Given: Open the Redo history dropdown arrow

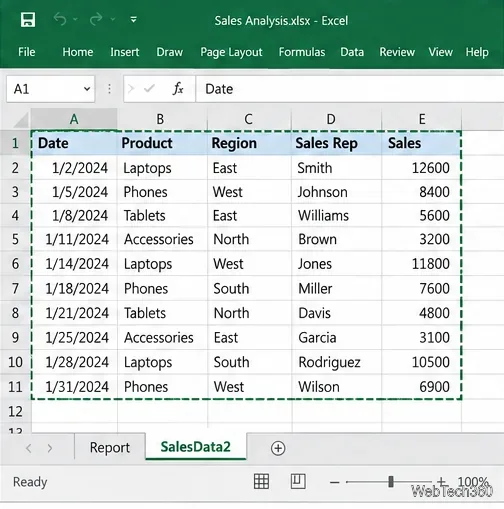Looking at the screenshot, I should pyautogui.click(x=113, y=19).
